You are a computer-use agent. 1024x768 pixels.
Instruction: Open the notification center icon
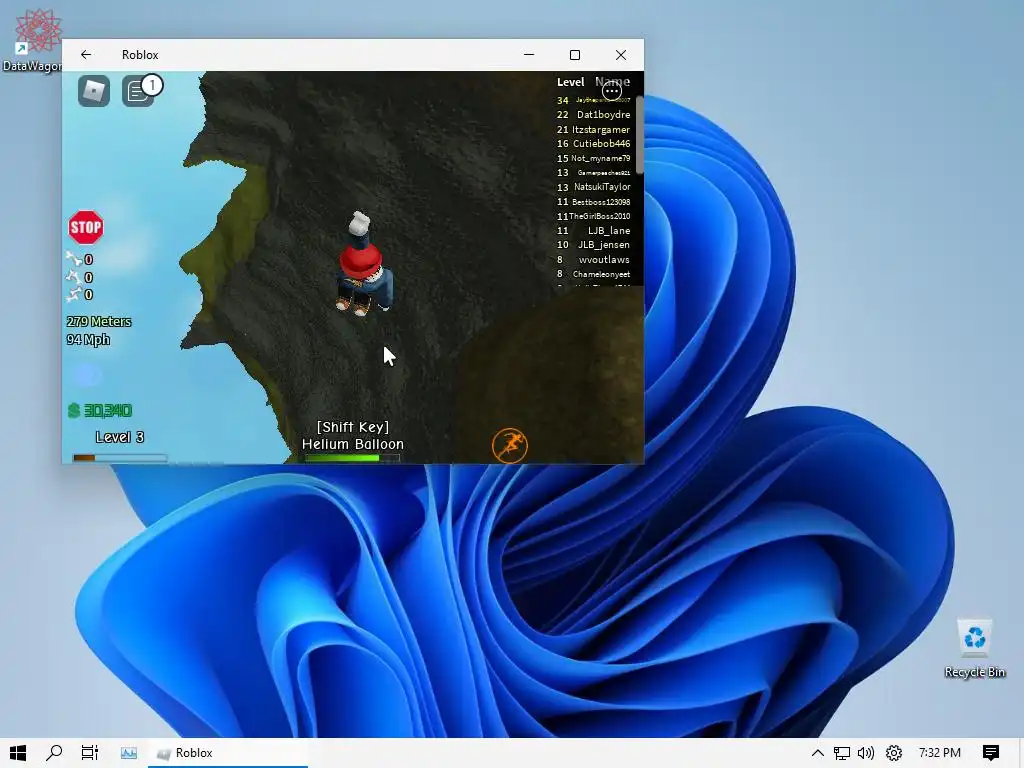[x=991, y=753]
